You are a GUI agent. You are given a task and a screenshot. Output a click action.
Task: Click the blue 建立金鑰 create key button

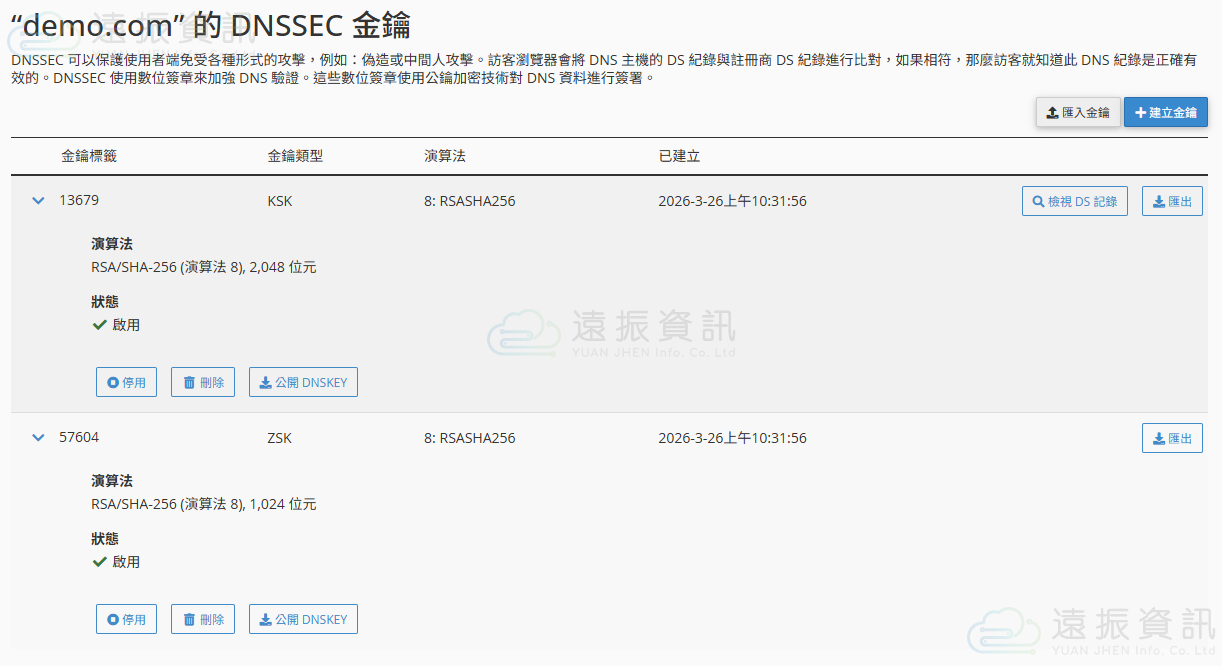click(x=1165, y=112)
